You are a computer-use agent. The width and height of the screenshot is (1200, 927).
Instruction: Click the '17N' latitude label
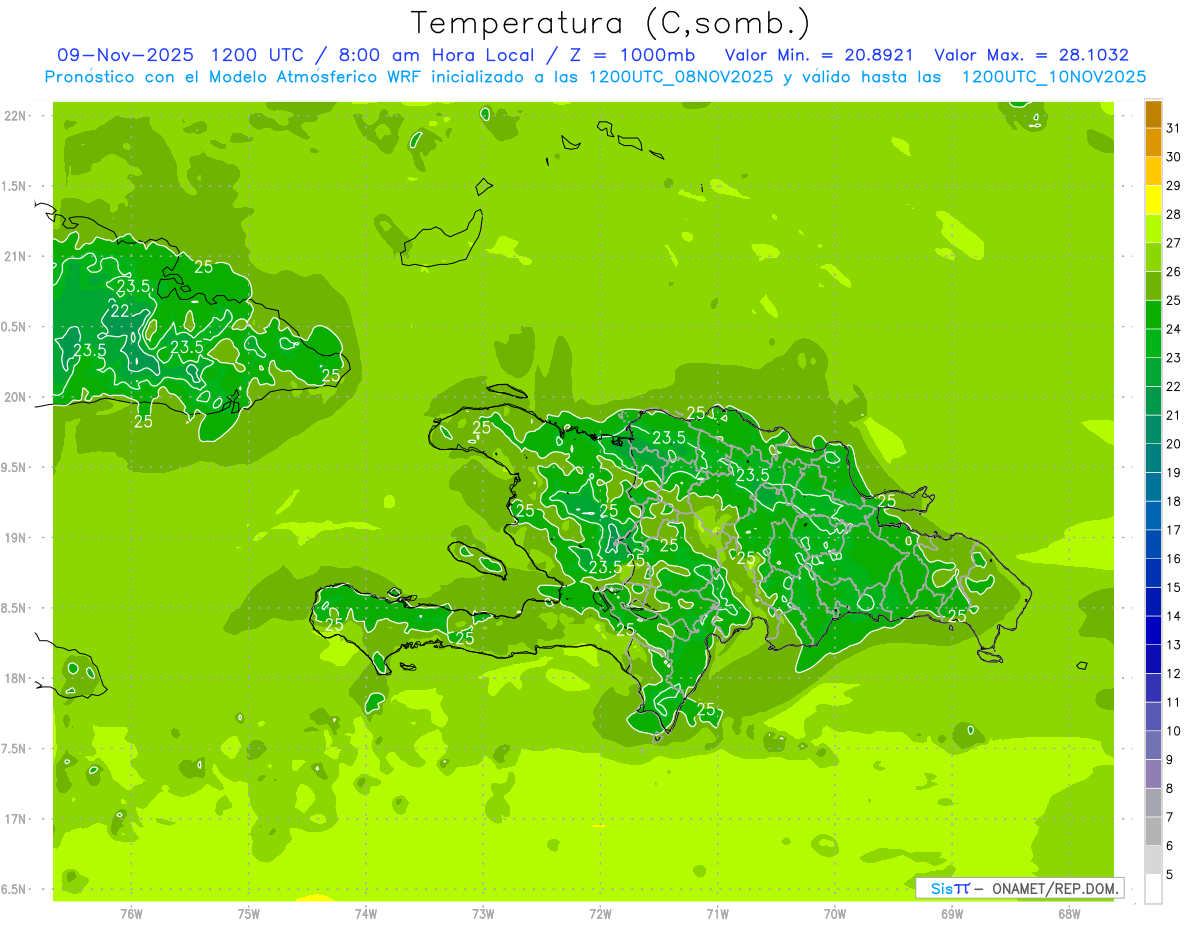pyautogui.click(x=14, y=819)
